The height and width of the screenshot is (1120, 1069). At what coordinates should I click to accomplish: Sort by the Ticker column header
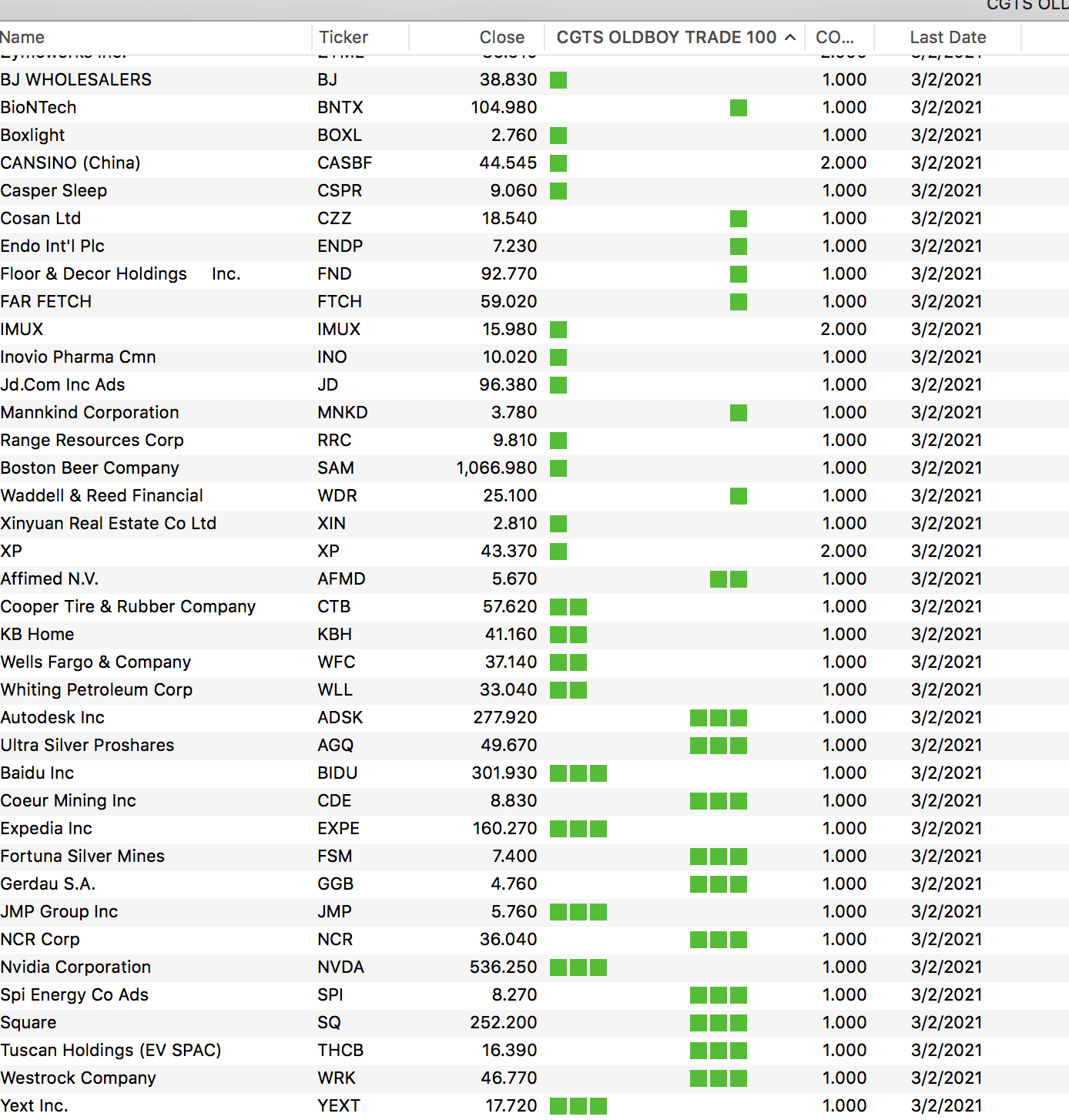coord(343,37)
